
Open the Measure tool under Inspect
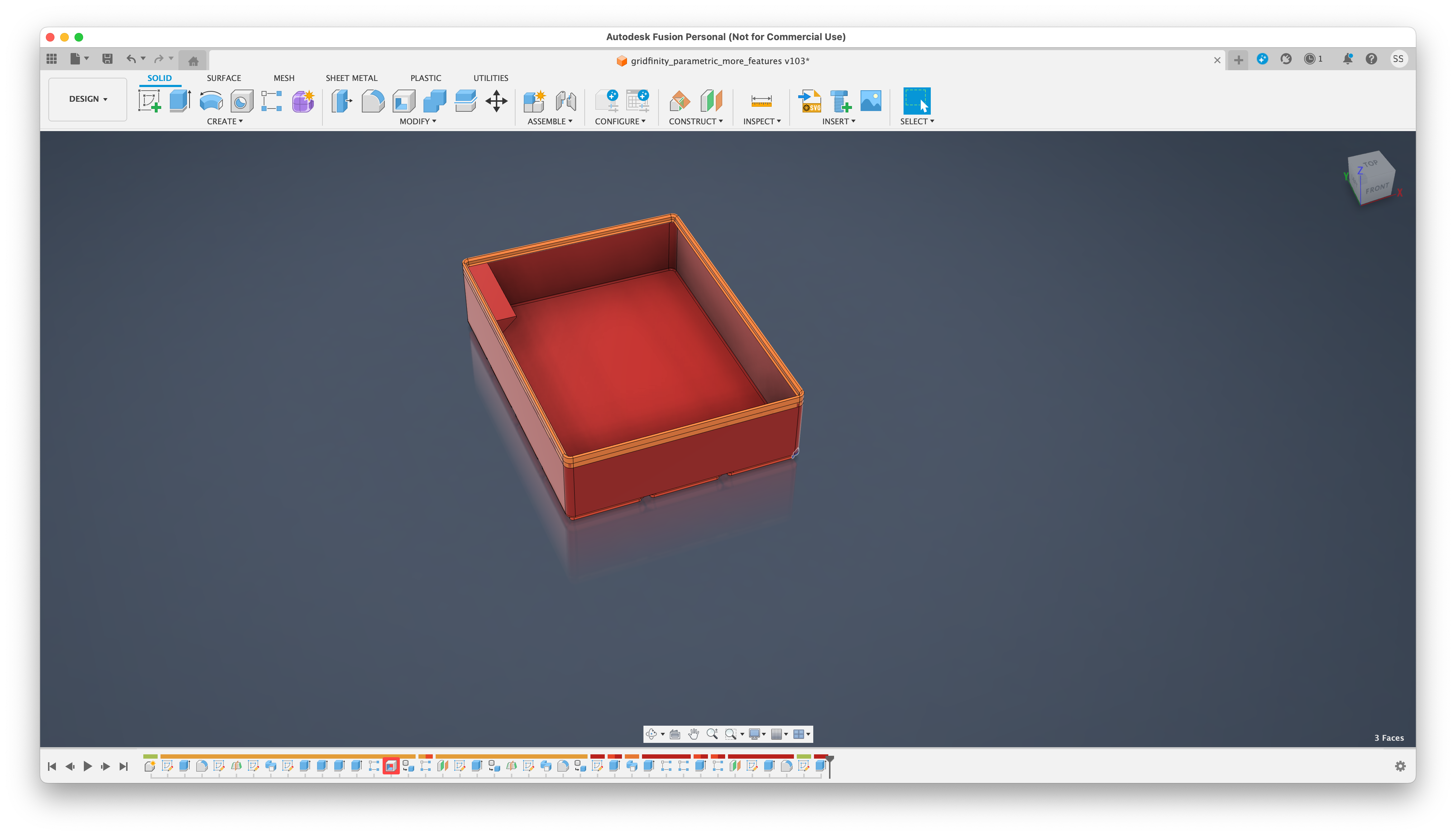(762, 101)
